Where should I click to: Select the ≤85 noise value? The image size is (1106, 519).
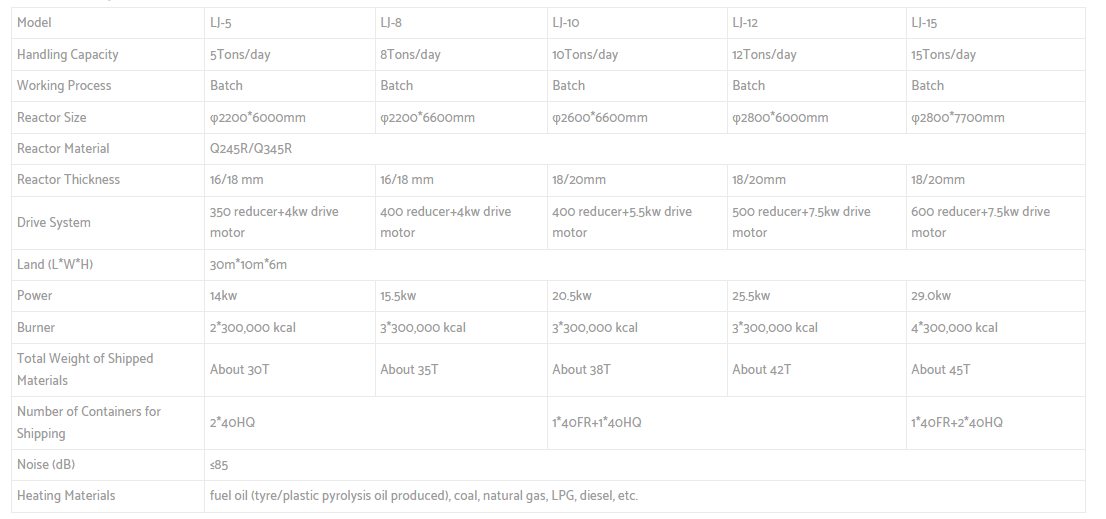pos(219,464)
